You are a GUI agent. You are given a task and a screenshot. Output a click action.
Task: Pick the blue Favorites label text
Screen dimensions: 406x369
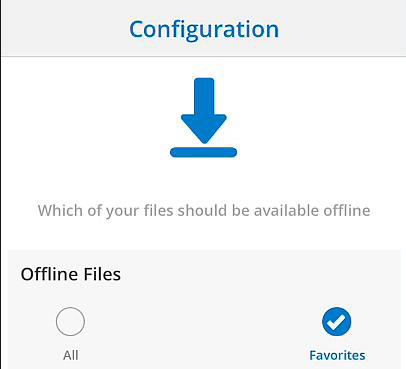tap(337, 355)
